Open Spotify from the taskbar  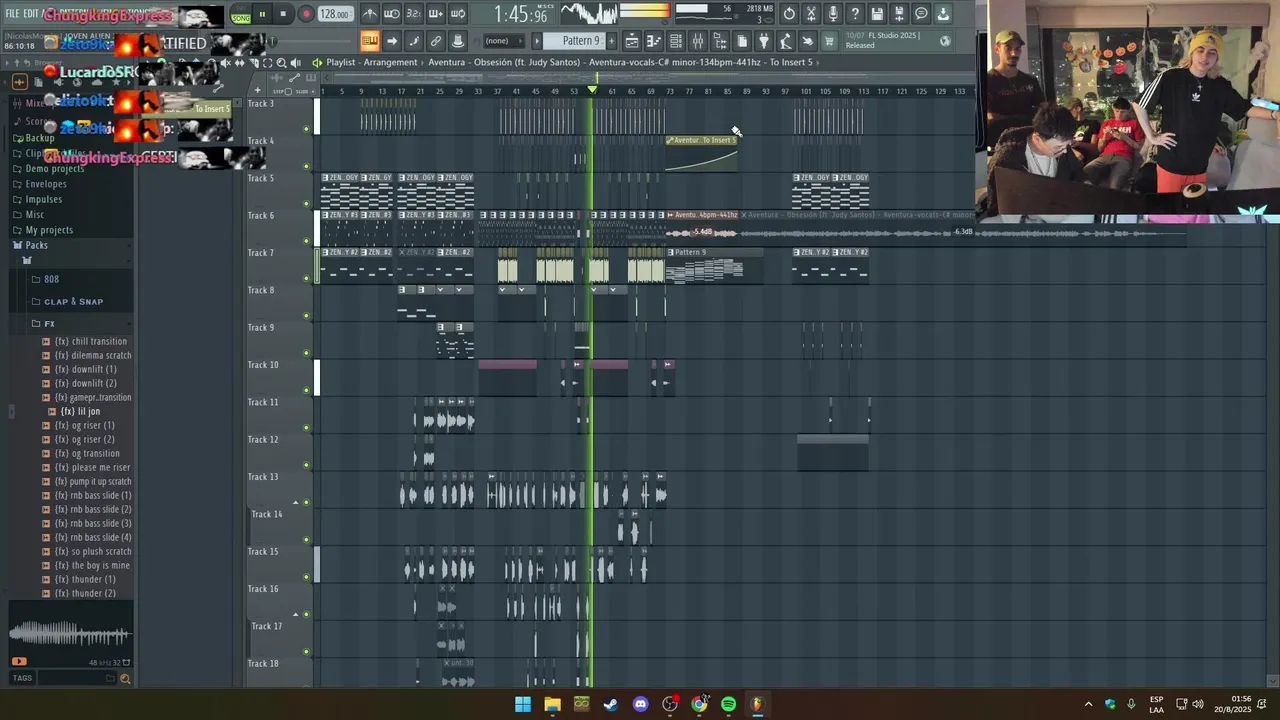(728, 704)
